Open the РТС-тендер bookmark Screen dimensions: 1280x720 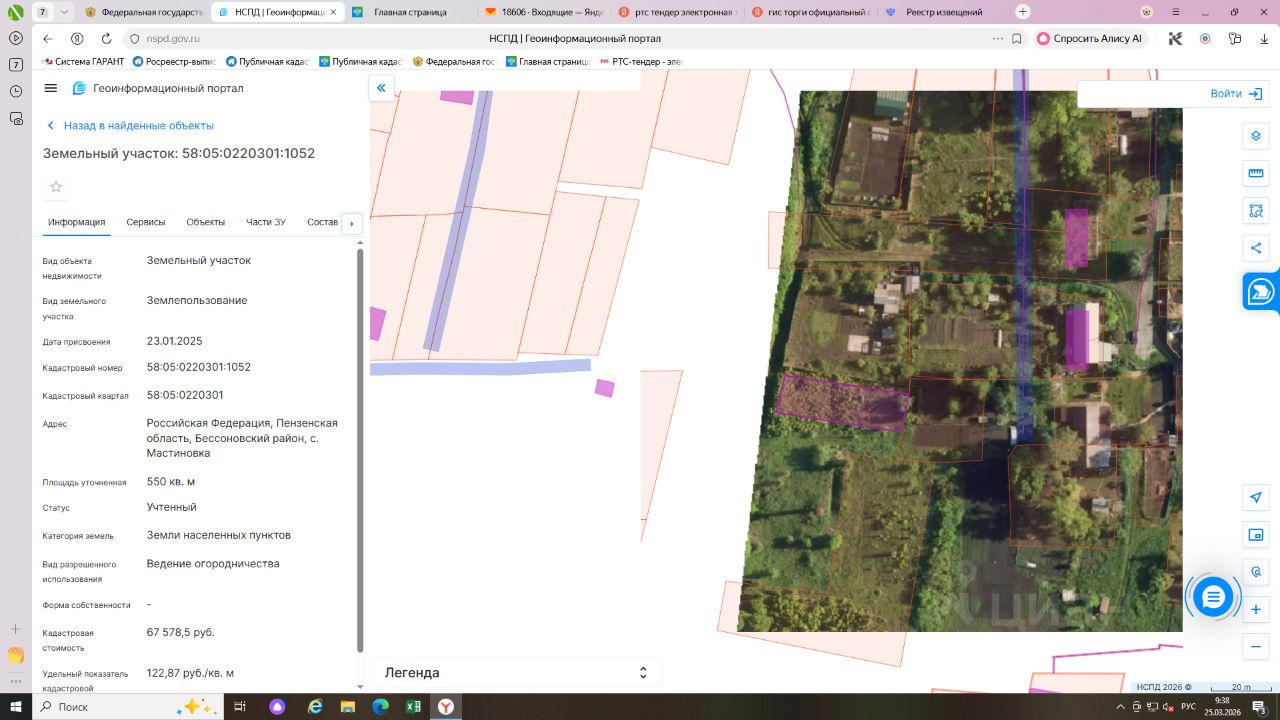pyautogui.click(x=641, y=61)
